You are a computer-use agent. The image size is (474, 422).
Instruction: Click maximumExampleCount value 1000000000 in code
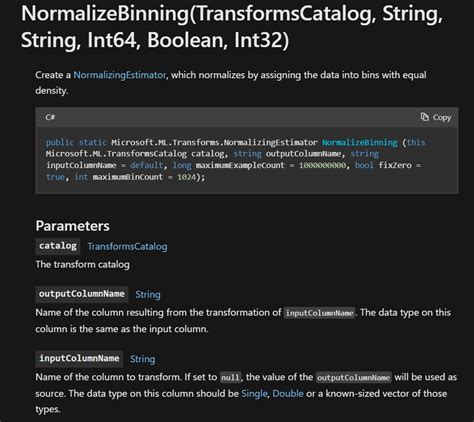tap(322, 165)
